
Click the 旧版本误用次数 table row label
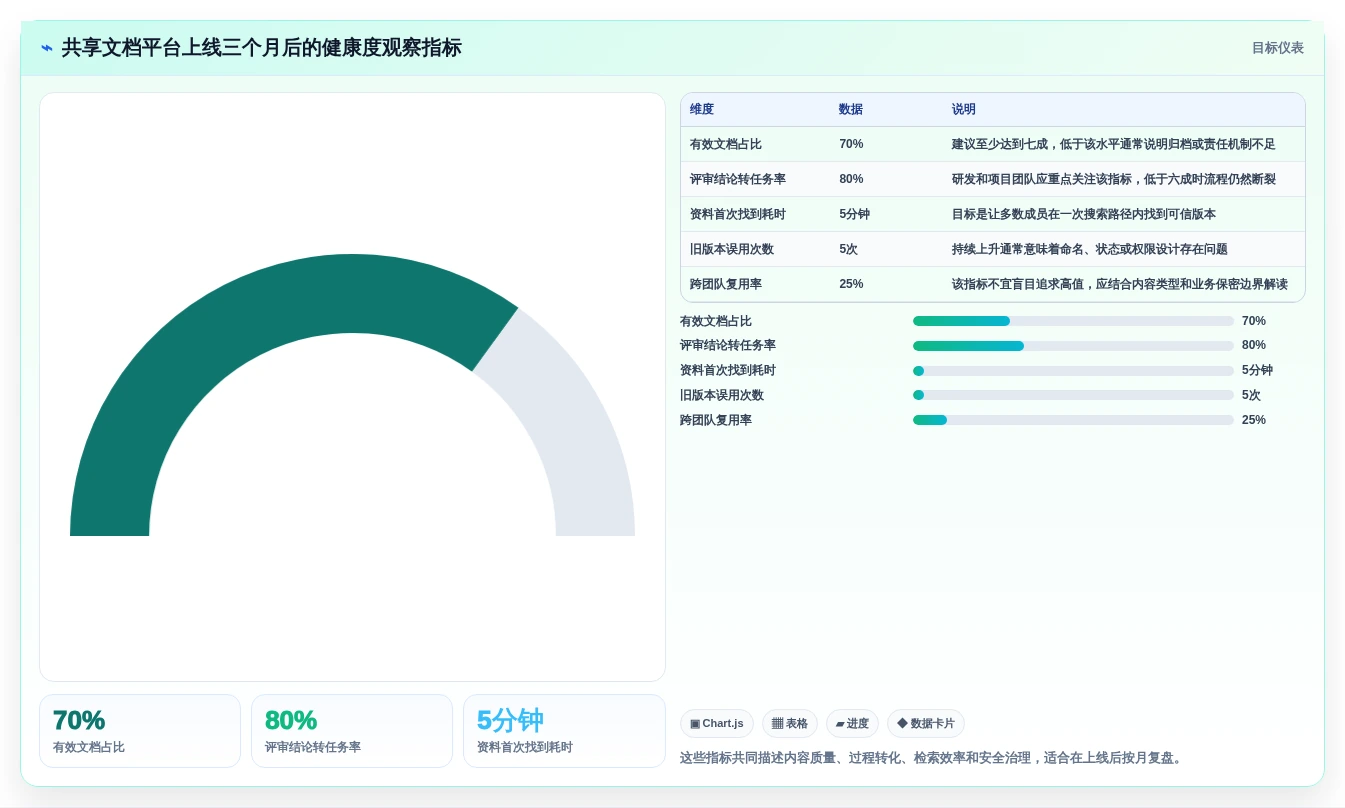pos(732,249)
